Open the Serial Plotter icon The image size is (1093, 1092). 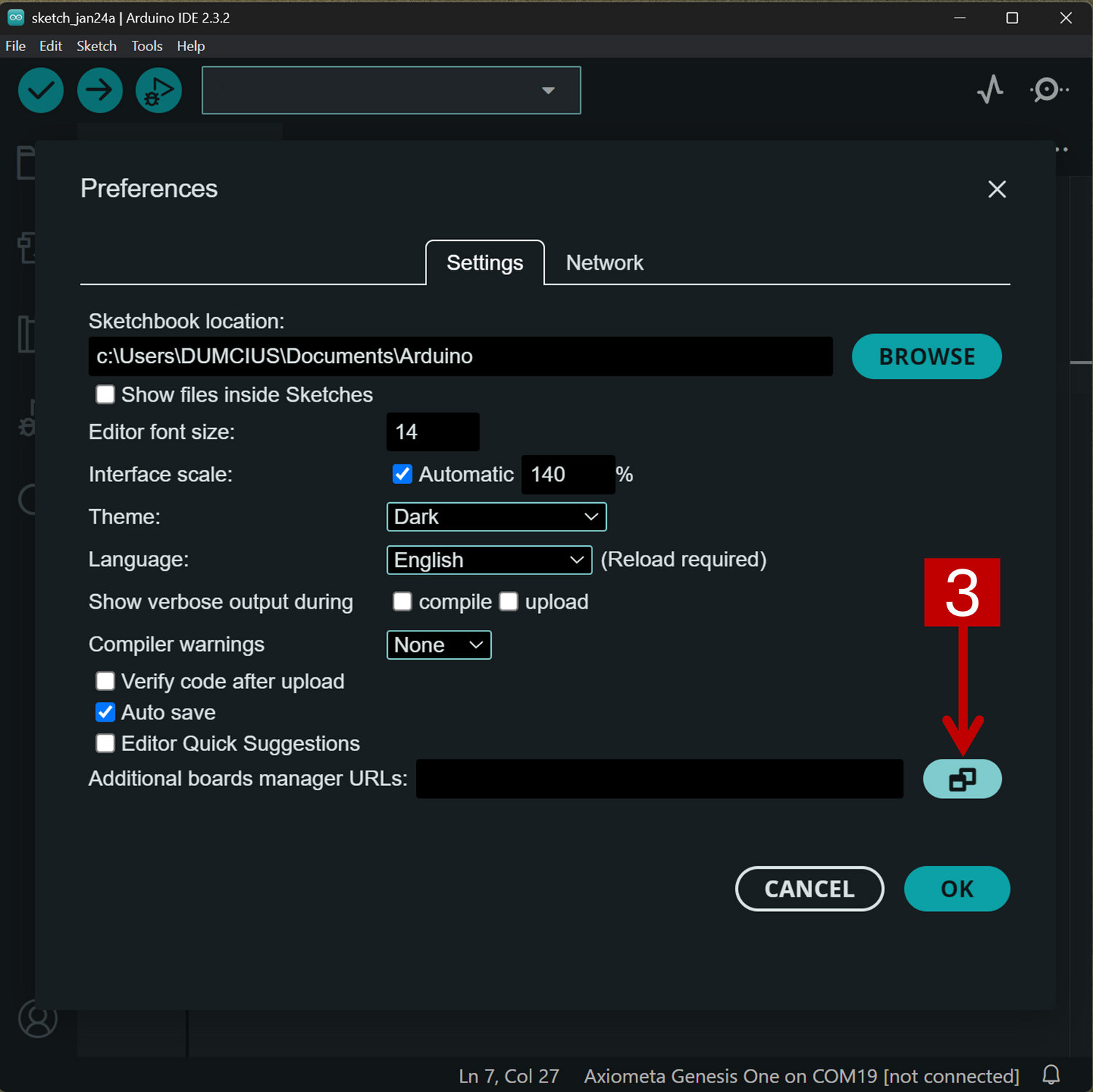[990, 90]
